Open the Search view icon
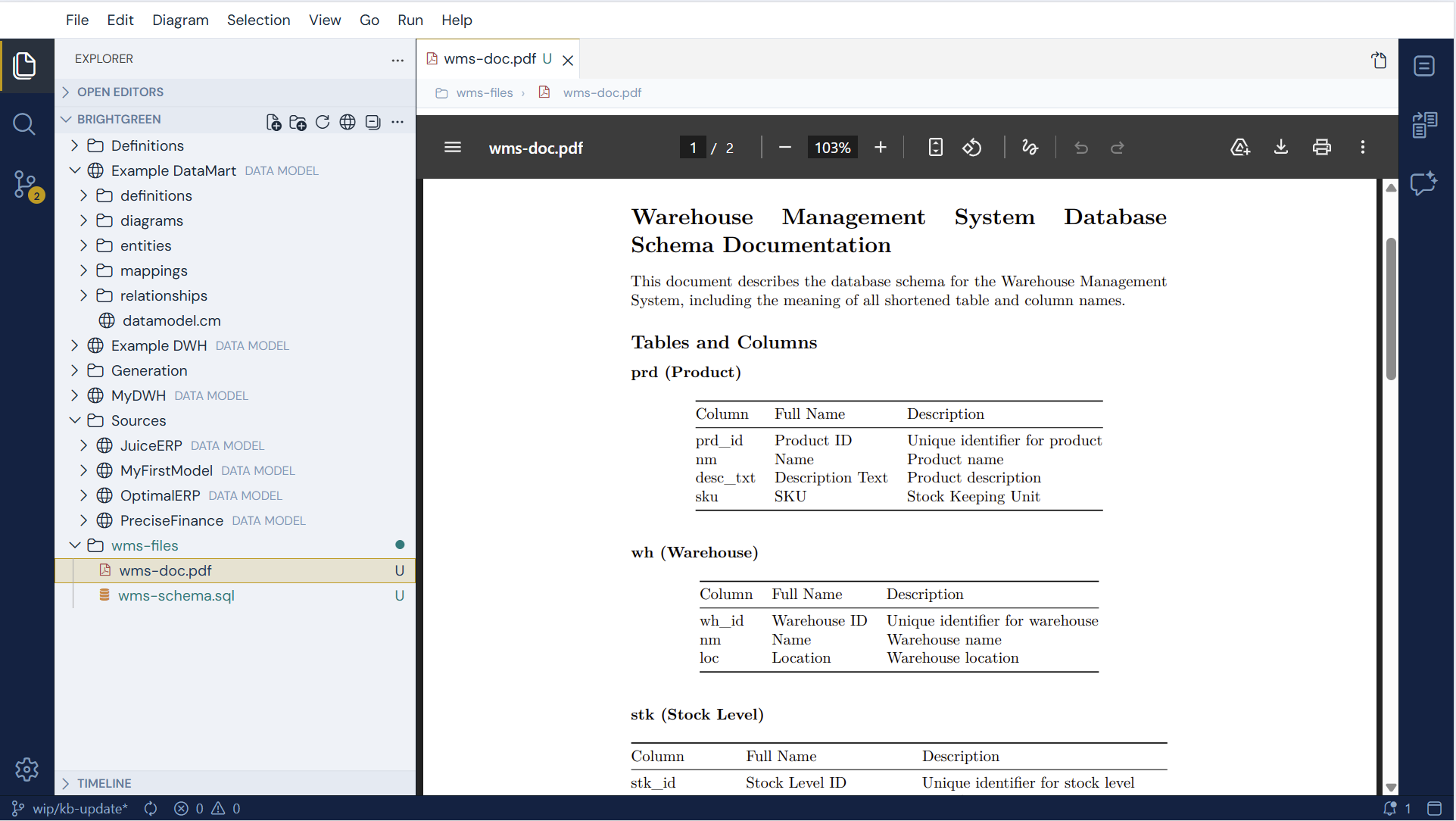1456x821 pixels. tap(24, 124)
